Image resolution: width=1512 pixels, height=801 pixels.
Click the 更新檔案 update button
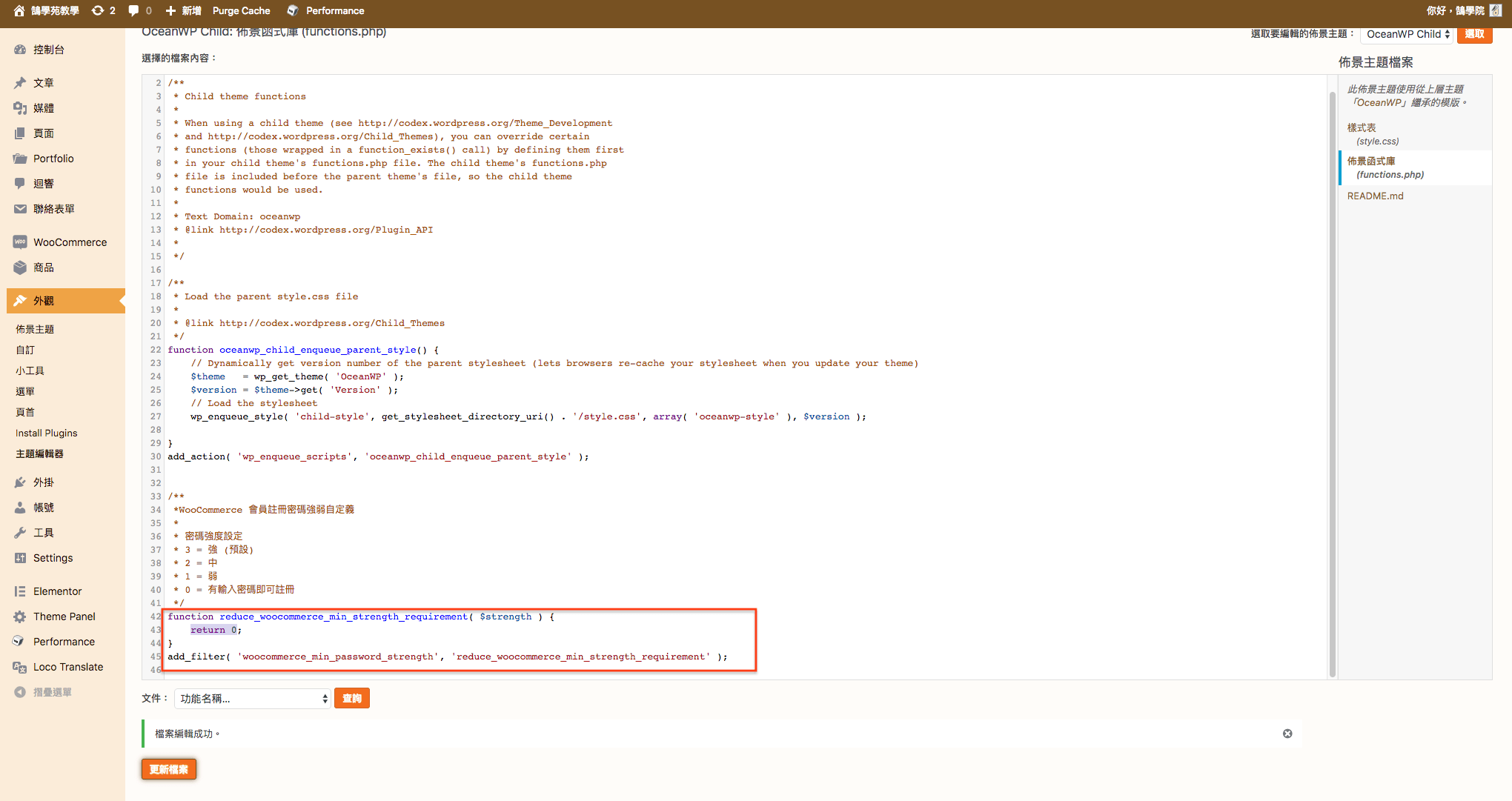pos(169,769)
